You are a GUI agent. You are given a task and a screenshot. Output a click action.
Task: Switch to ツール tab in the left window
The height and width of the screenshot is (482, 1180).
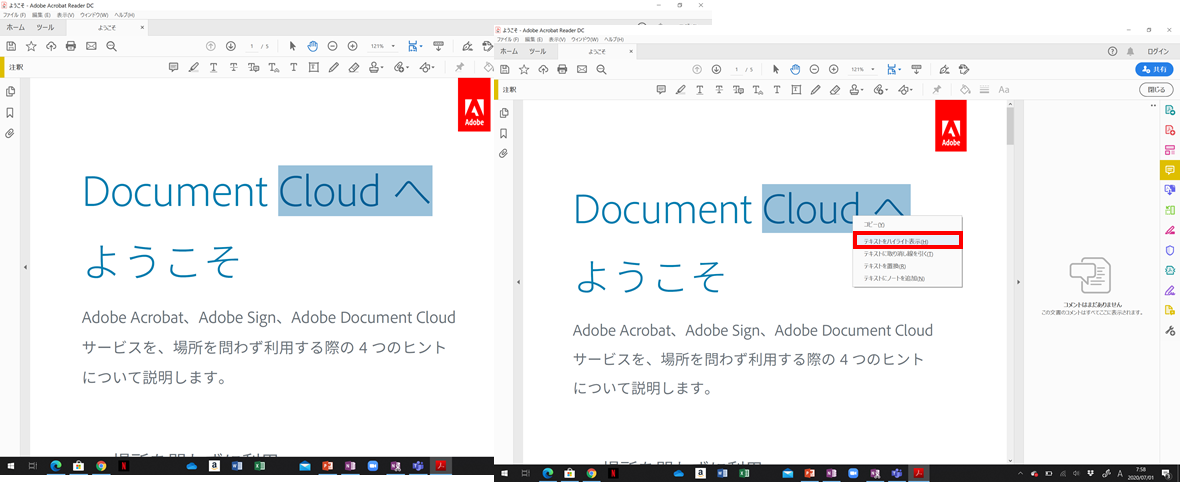coord(45,27)
